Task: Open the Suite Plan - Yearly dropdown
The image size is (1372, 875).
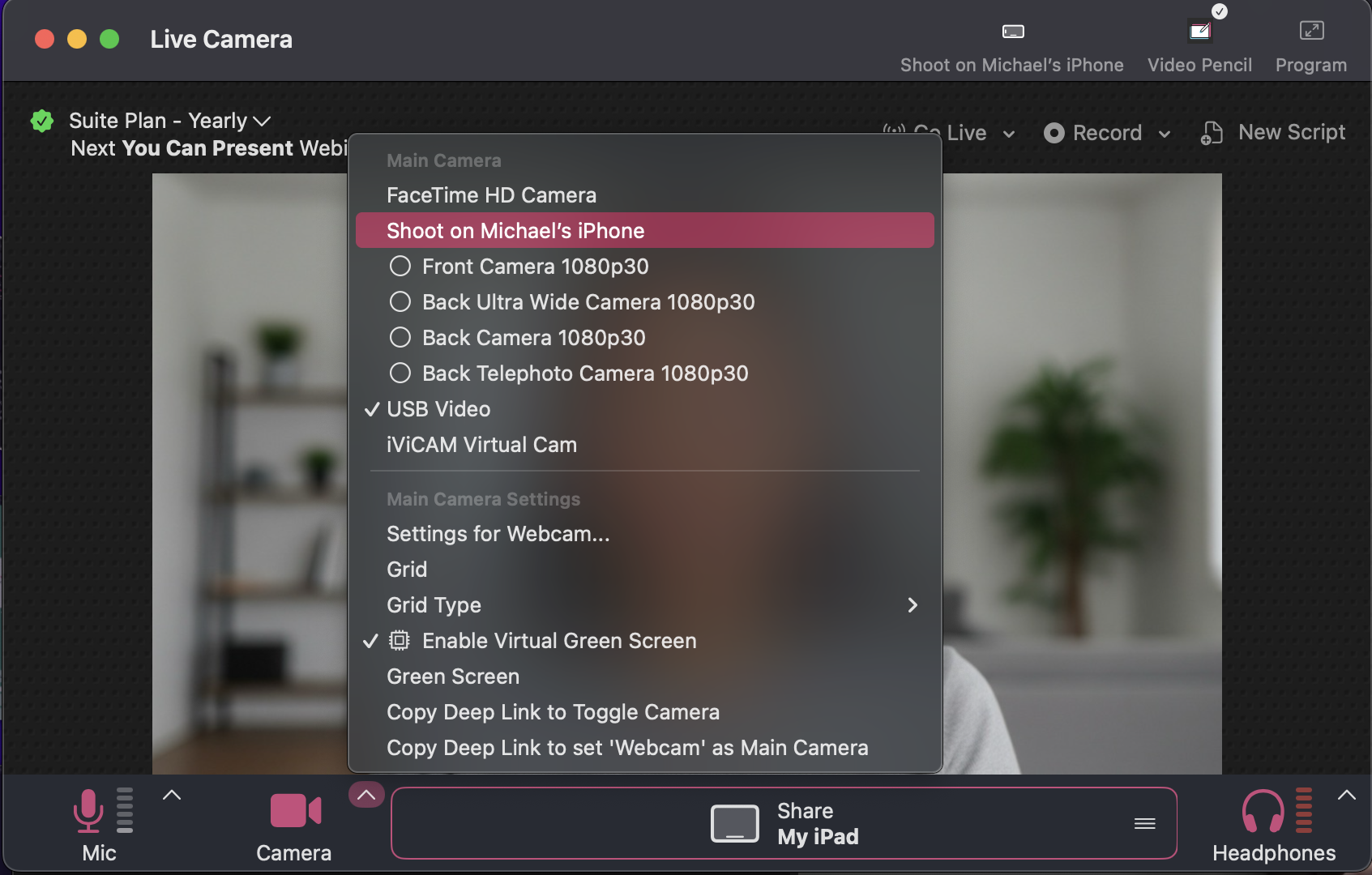Action: 169,121
